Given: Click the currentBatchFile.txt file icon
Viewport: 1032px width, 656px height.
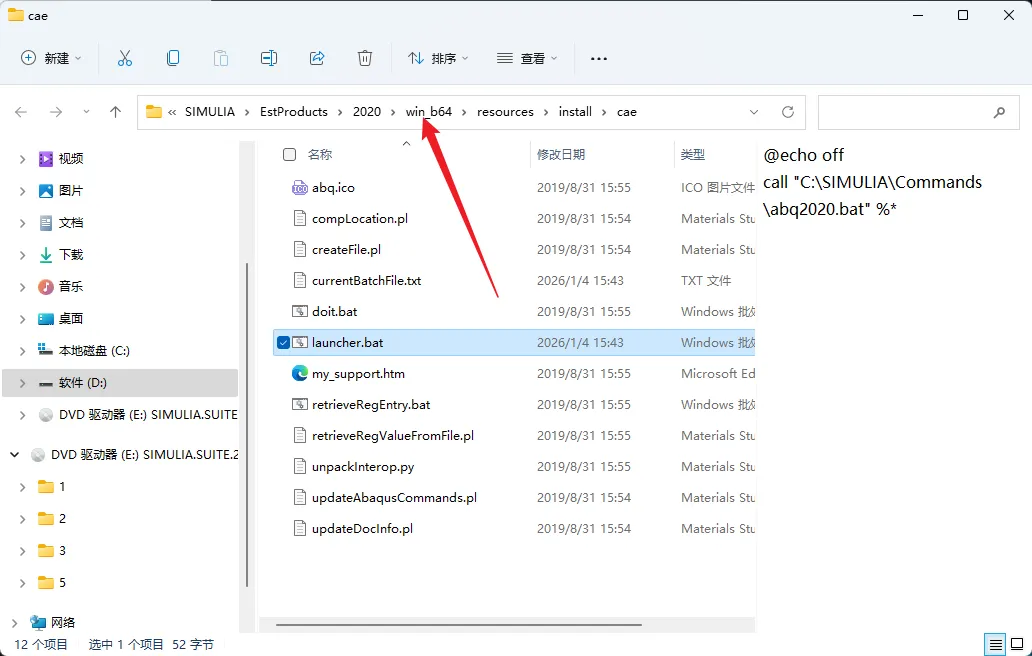Looking at the screenshot, I should click(299, 280).
